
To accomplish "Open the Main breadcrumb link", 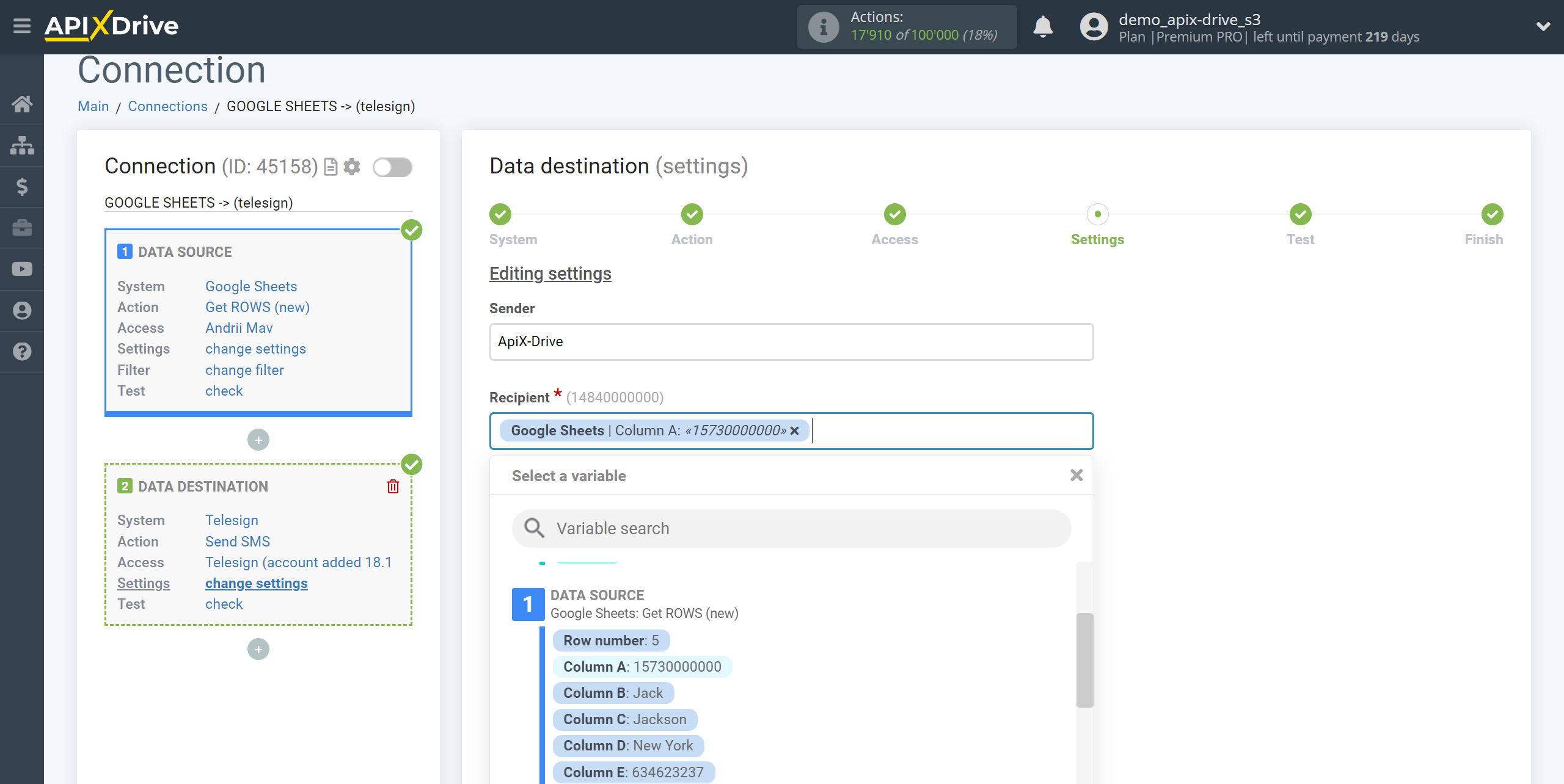I will pos(93,106).
